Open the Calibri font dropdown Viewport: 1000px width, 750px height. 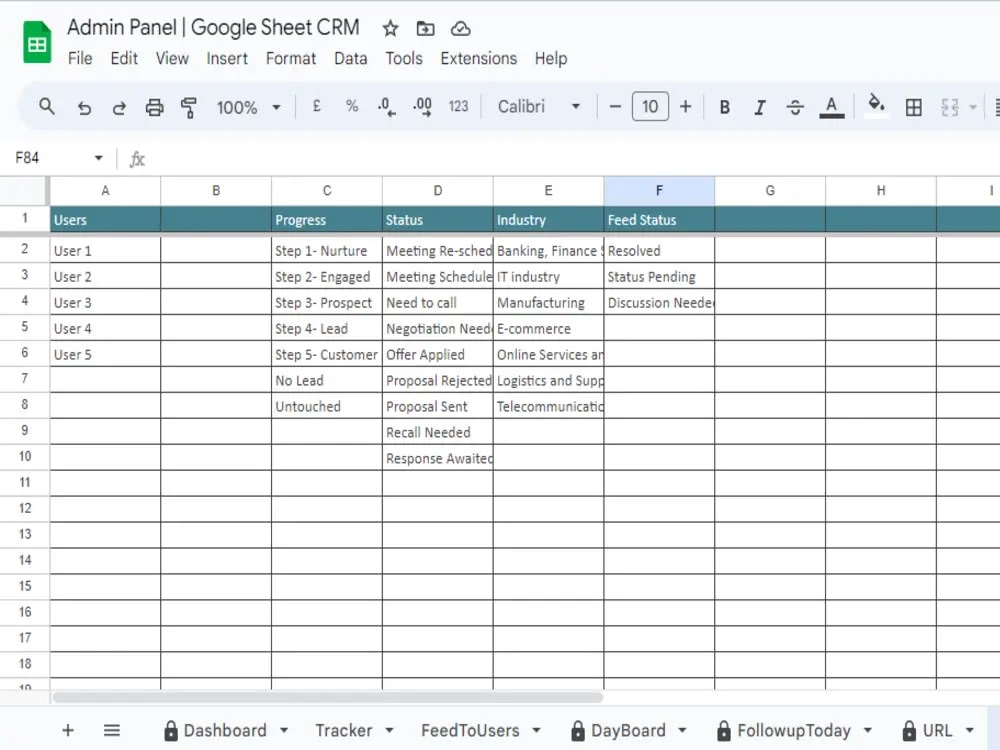click(x=538, y=107)
